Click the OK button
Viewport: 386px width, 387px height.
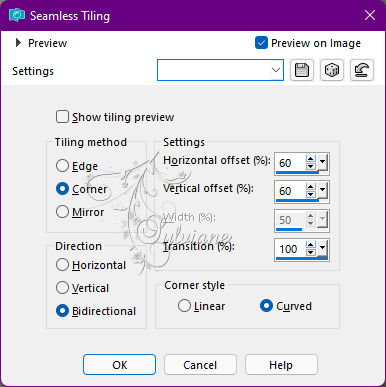tap(119, 365)
